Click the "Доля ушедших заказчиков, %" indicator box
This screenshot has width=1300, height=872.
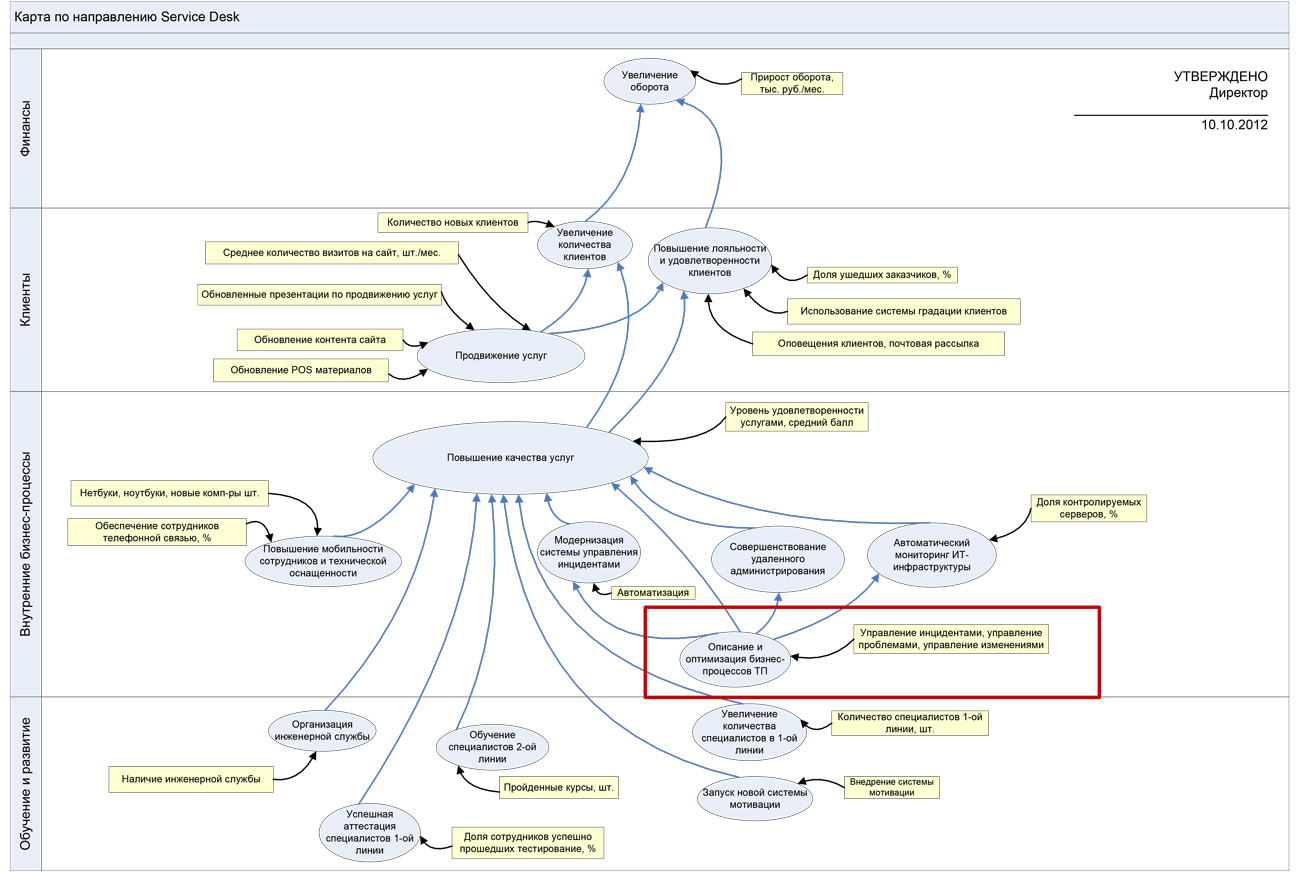(x=880, y=274)
